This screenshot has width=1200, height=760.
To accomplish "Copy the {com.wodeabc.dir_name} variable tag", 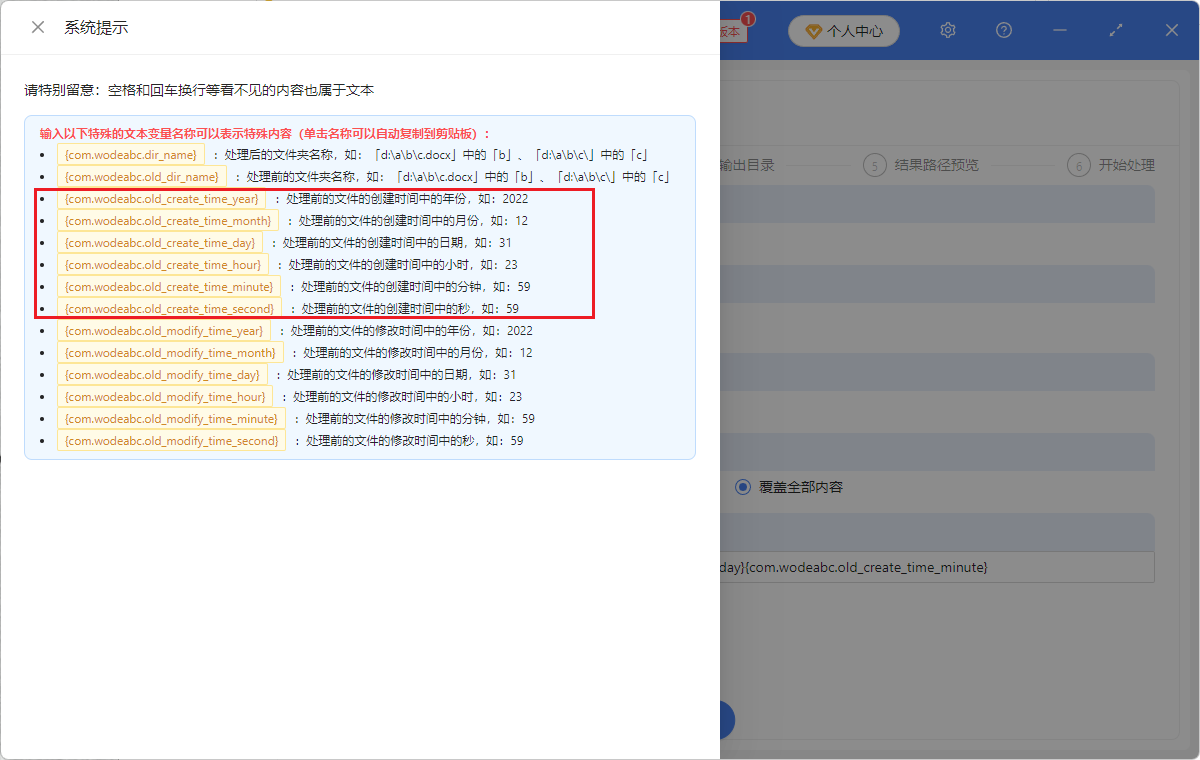I will (130, 154).
